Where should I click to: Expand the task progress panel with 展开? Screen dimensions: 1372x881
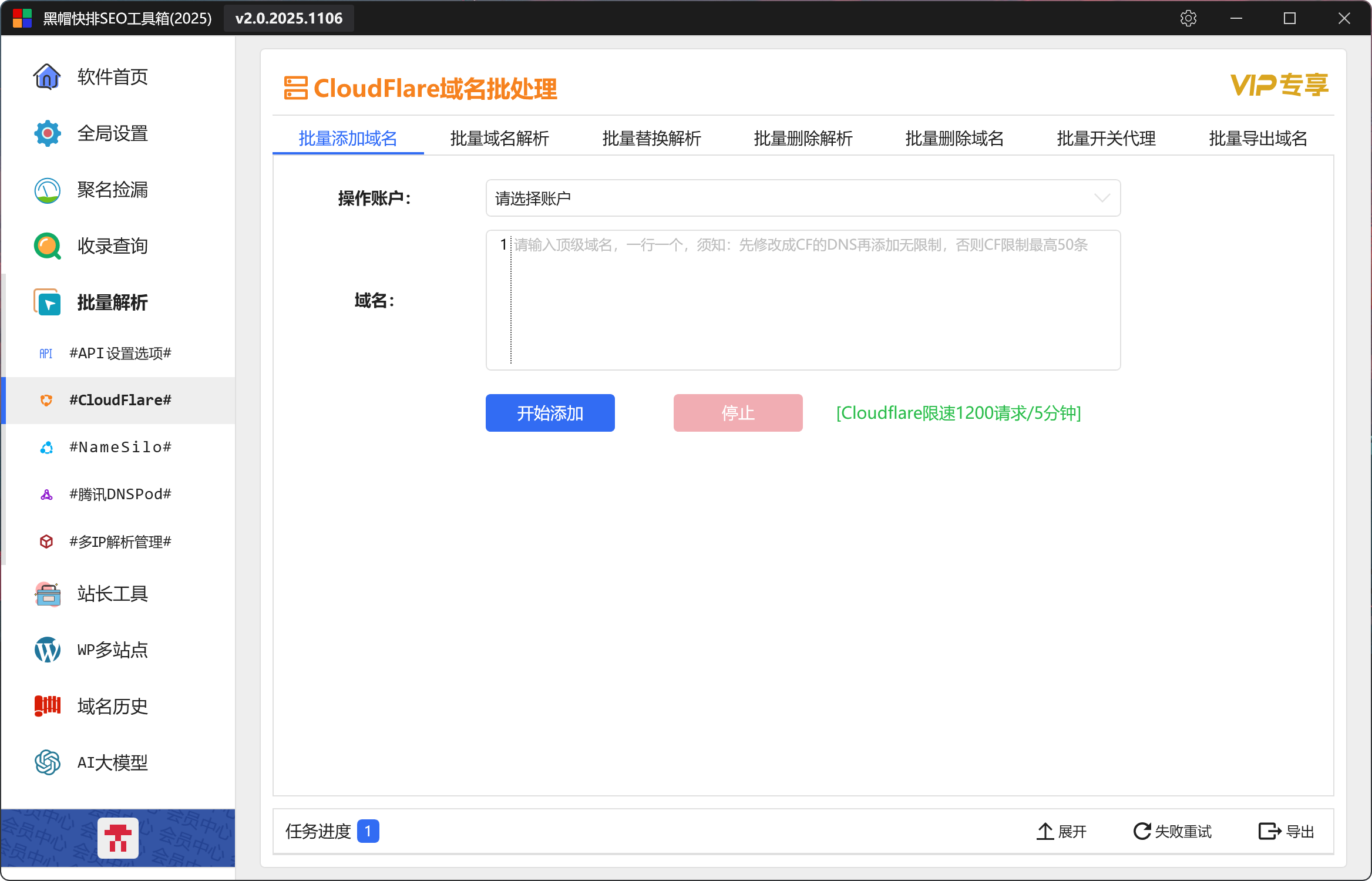click(1062, 832)
